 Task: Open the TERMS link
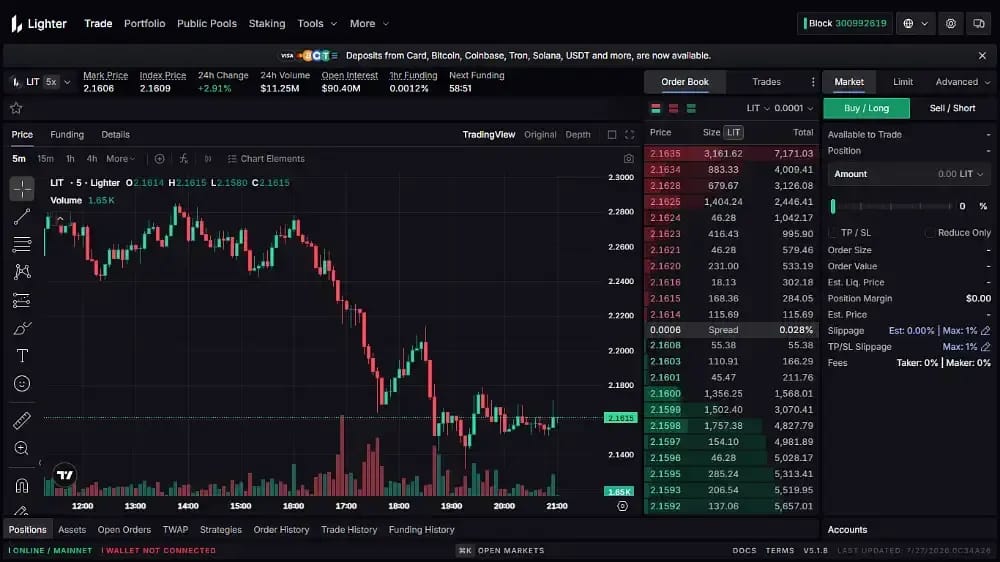tap(780, 551)
